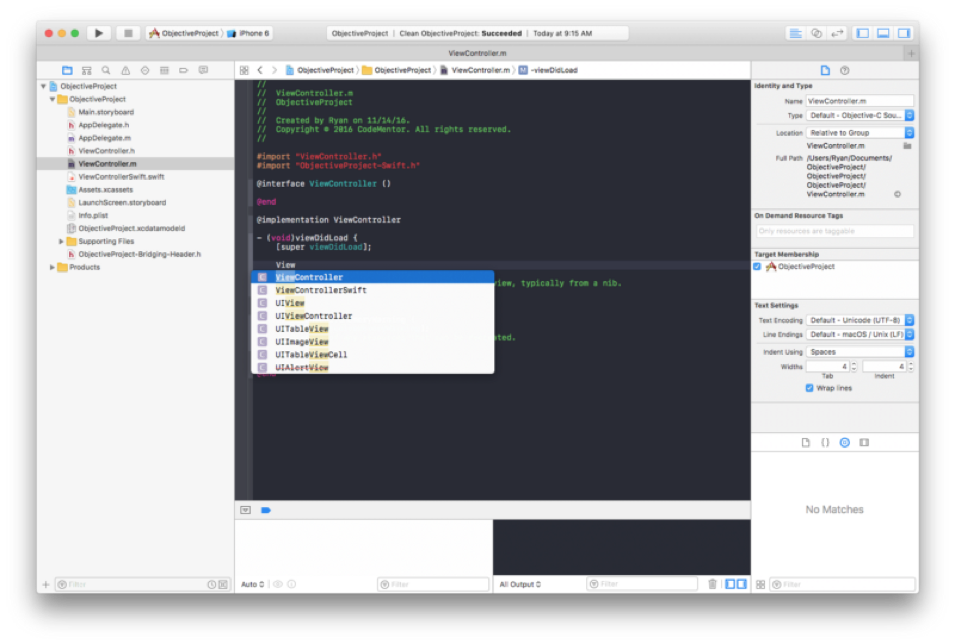Show the File inspector
Image resolution: width=955 pixels, height=643 pixels.
(825, 71)
